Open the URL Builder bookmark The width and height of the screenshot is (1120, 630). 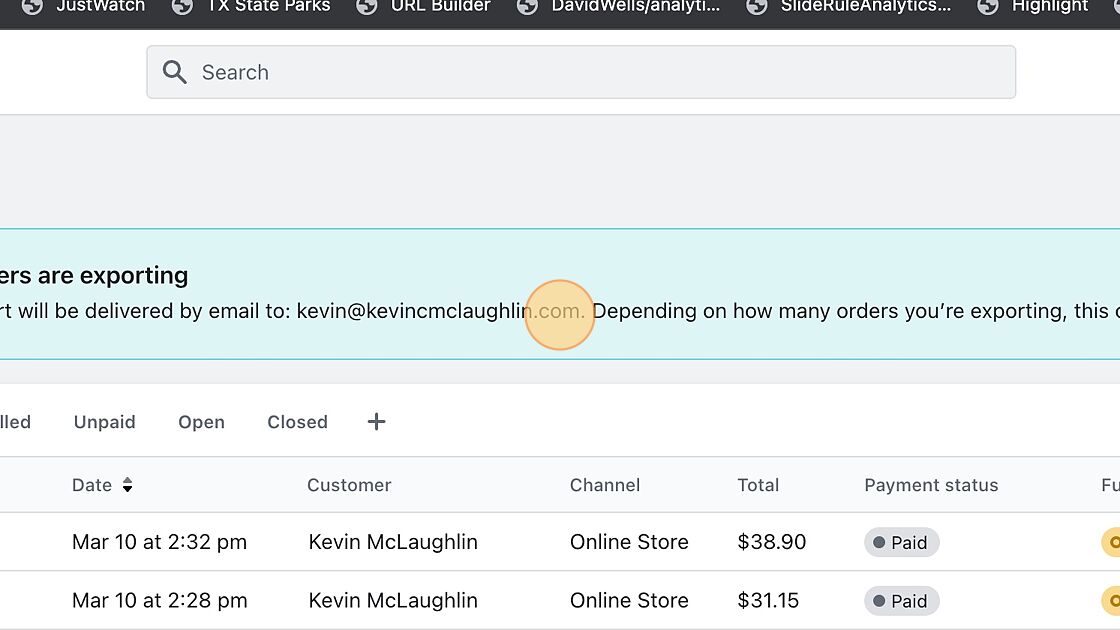[440, 7]
